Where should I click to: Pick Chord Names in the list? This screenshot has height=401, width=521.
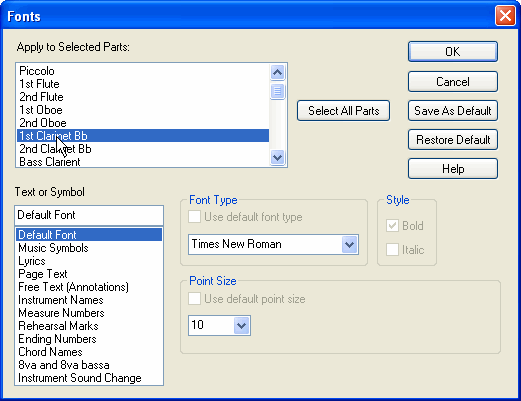pyautogui.click(x=50, y=352)
